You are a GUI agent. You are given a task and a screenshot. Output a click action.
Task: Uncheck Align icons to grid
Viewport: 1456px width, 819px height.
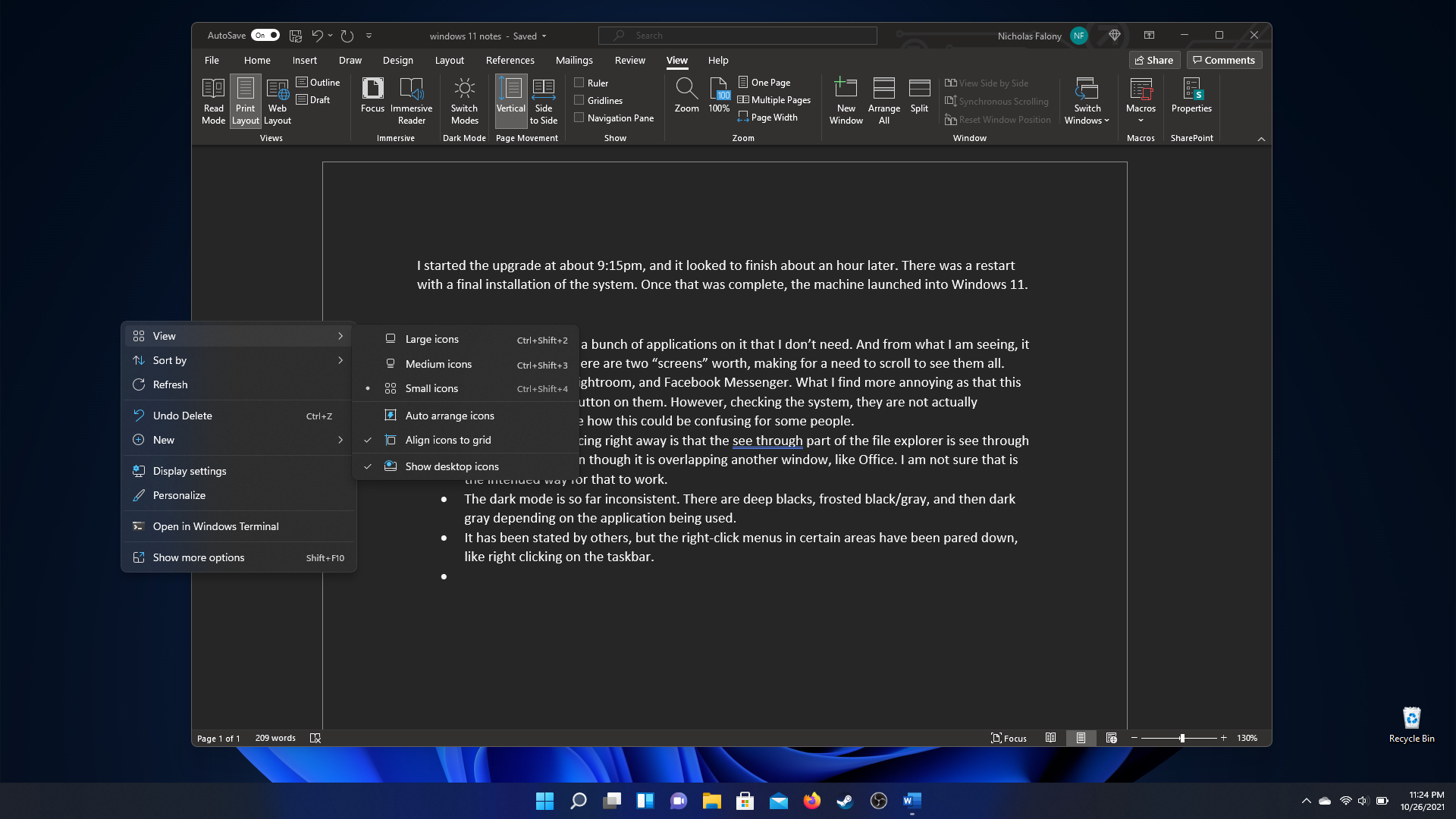tap(465, 440)
